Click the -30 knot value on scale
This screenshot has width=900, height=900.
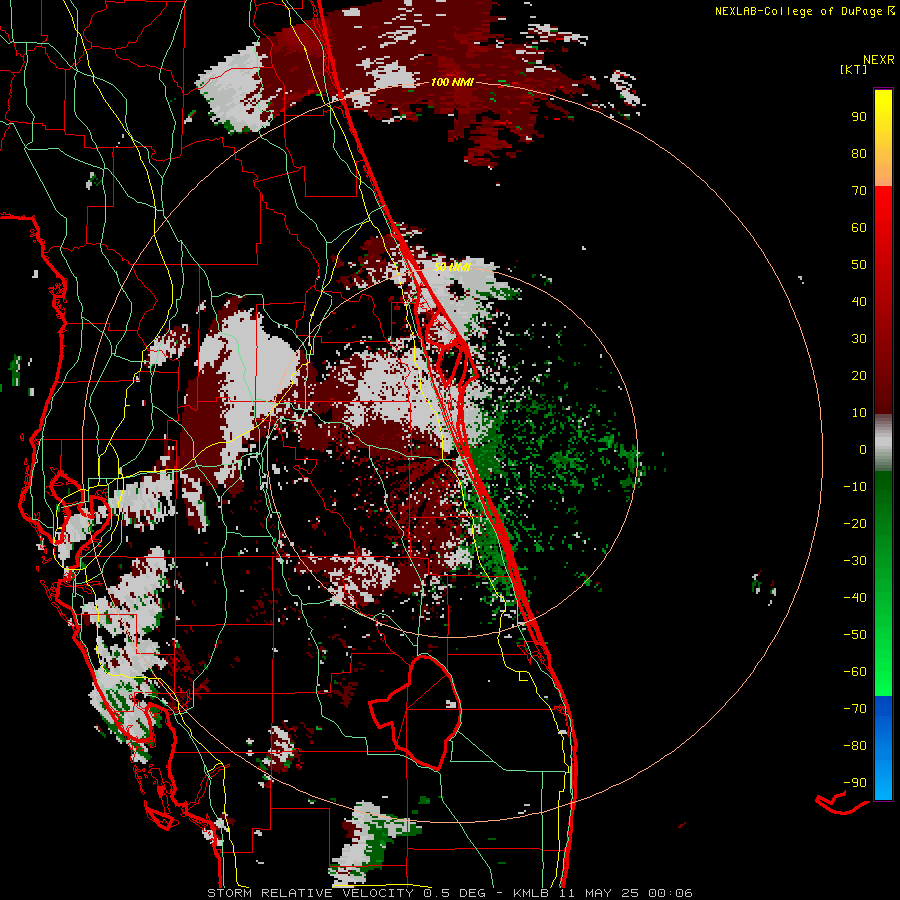point(855,561)
